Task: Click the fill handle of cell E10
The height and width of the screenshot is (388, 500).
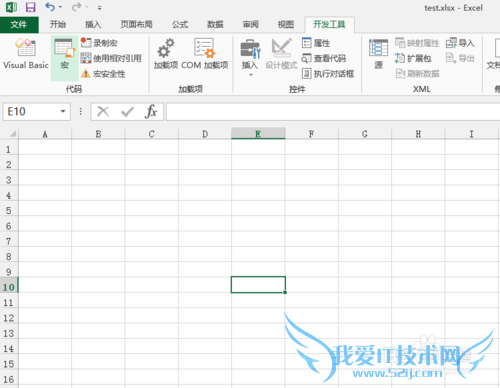Action: 285,292
